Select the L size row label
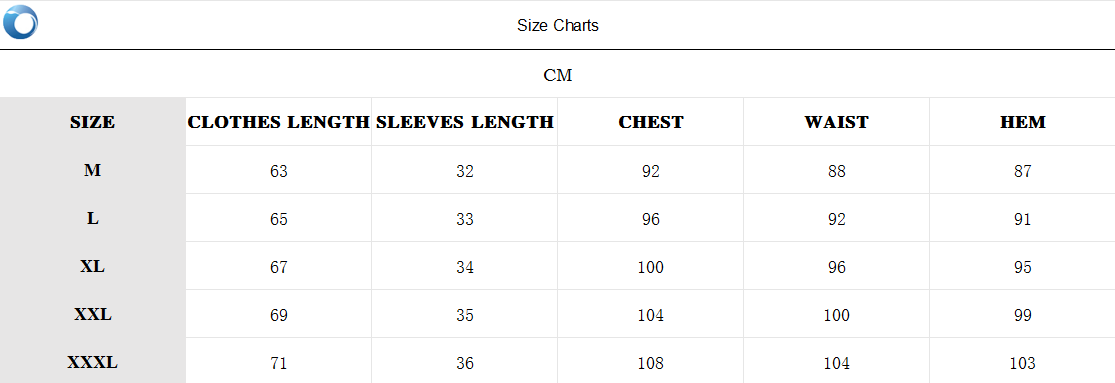This screenshot has width=1115, height=383. 92,219
